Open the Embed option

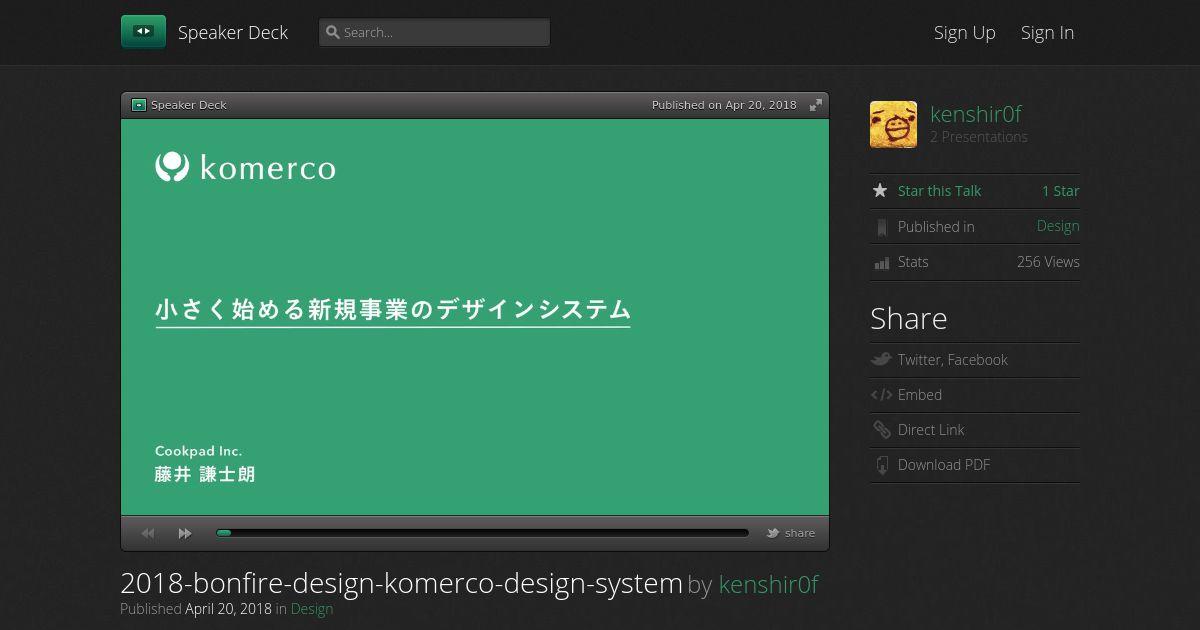pyautogui.click(x=920, y=395)
